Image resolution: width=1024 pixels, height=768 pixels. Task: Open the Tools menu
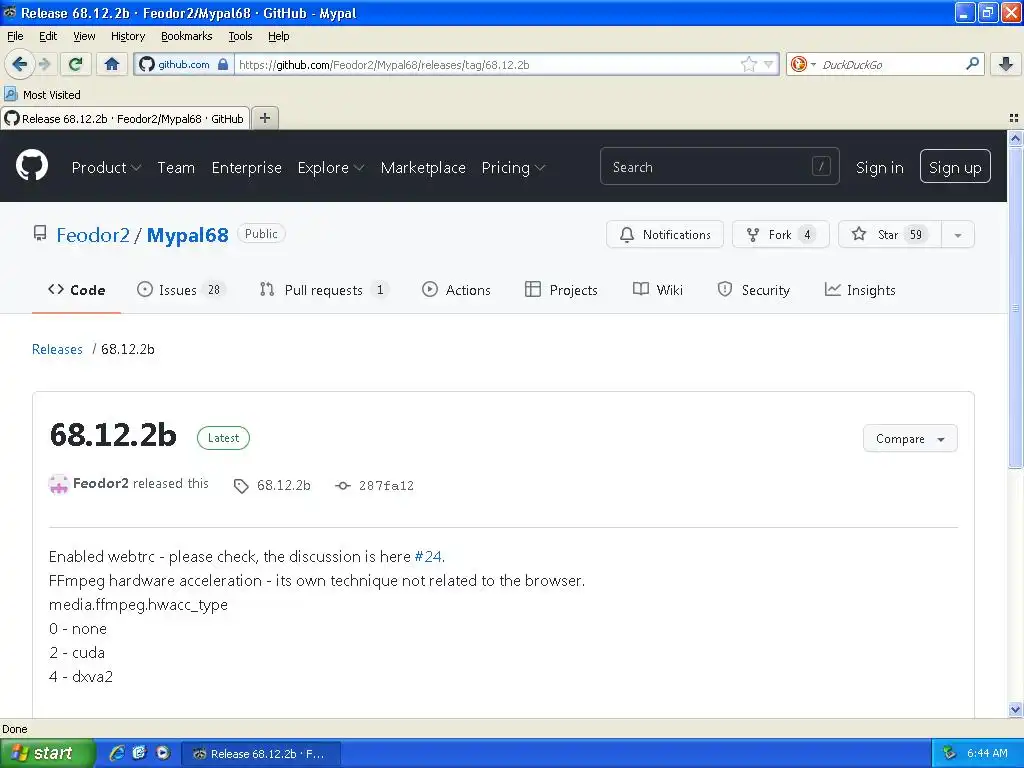(x=240, y=36)
